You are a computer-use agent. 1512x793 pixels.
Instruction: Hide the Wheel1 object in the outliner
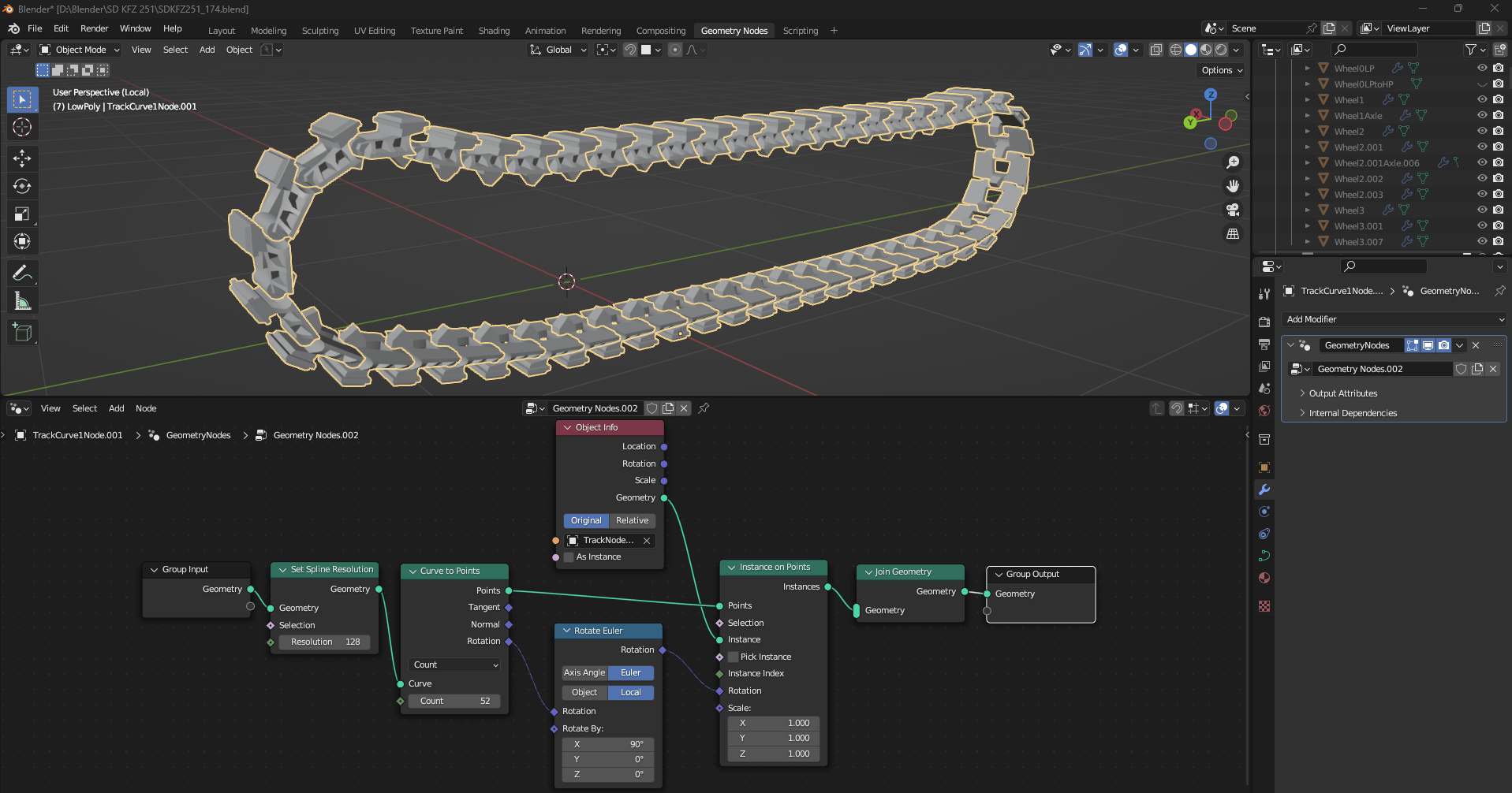pyautogui.click(x=1481, y=99)
